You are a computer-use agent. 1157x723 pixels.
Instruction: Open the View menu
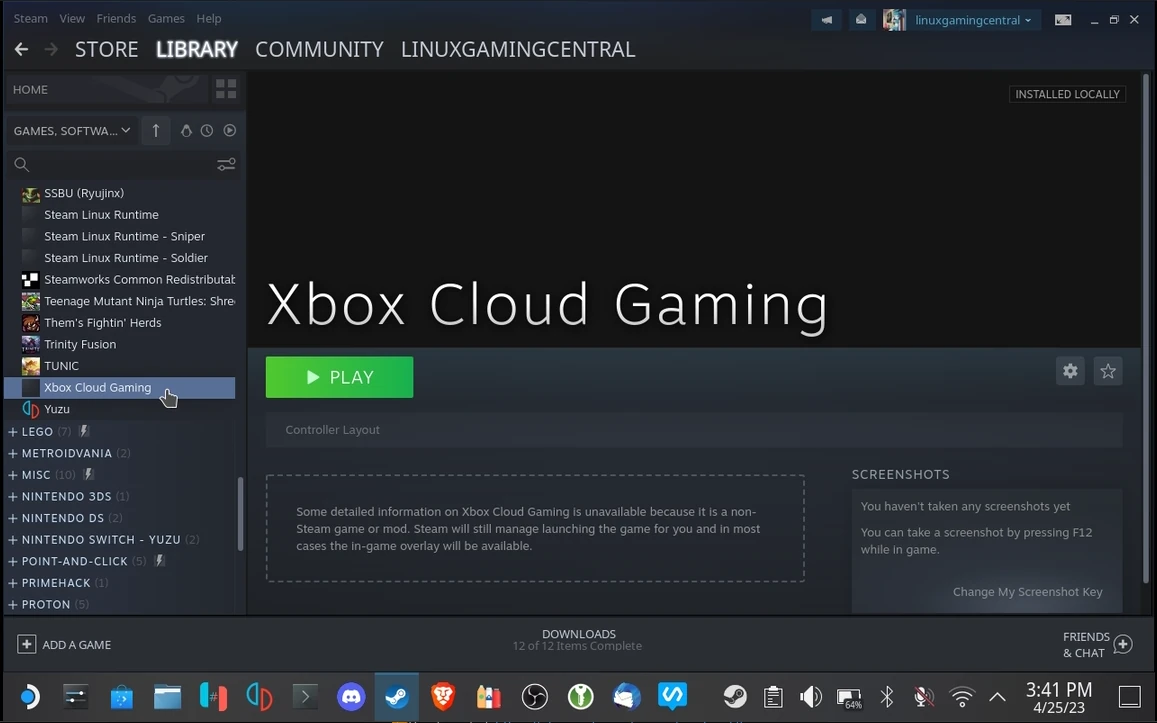(x=72, y=18)
